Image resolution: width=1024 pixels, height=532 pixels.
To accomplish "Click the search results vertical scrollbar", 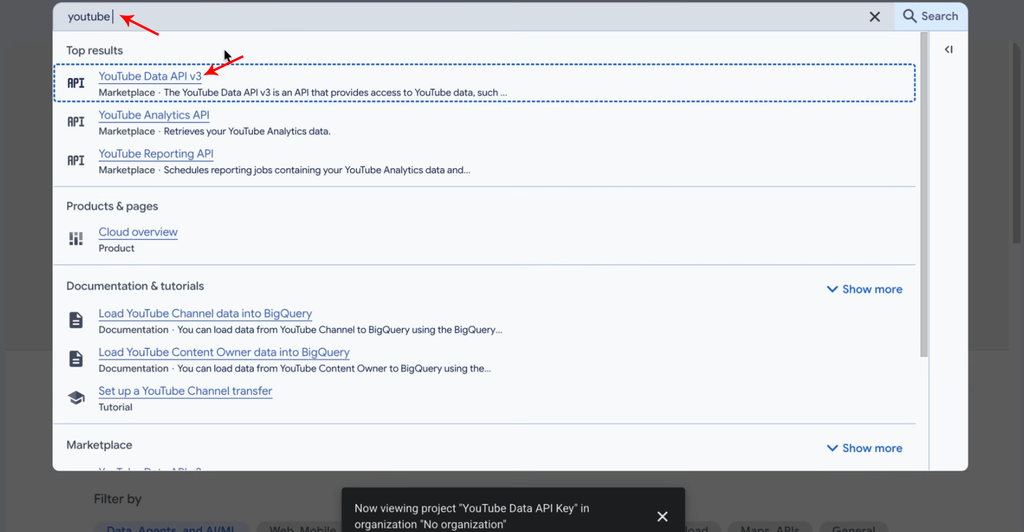I will 923,195.
